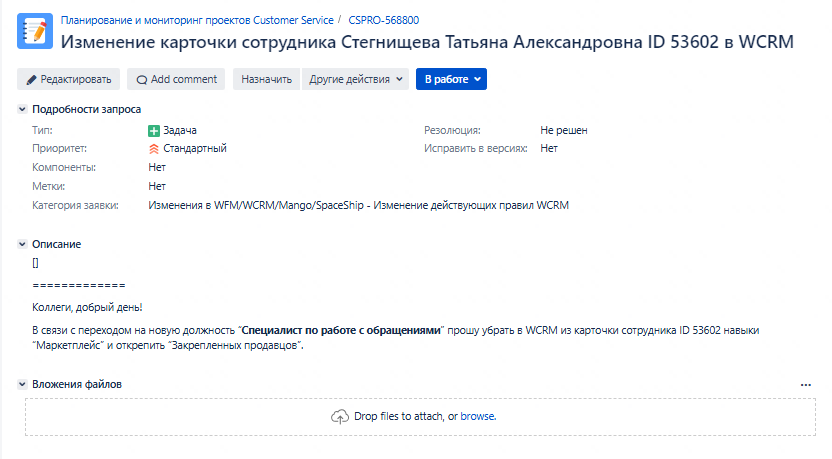Click the Стандартный priority arrows icon

[x=154, y=149]
